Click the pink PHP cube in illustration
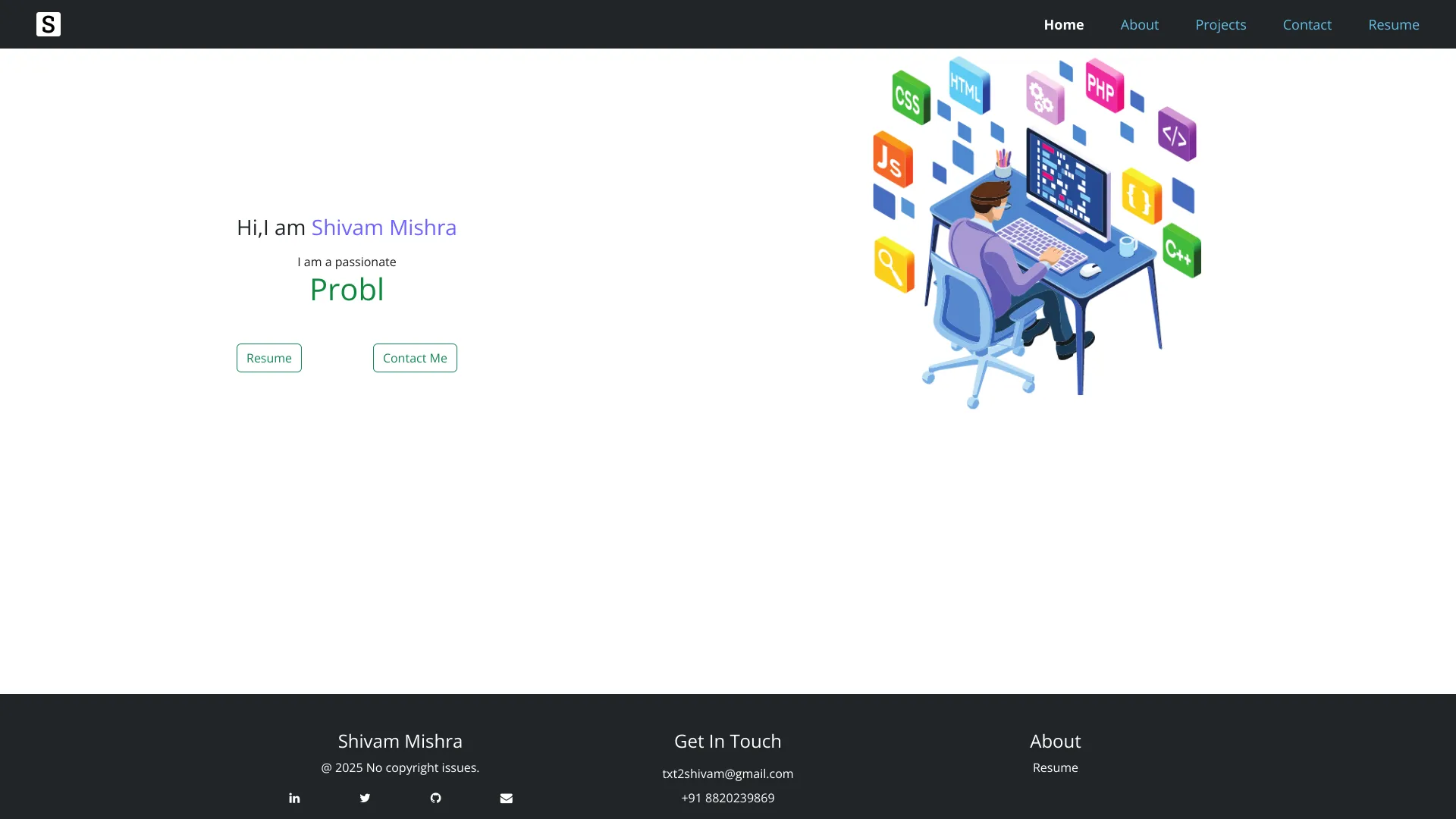Screen dimensions: 1456x819 click(x=1104, y=86)
